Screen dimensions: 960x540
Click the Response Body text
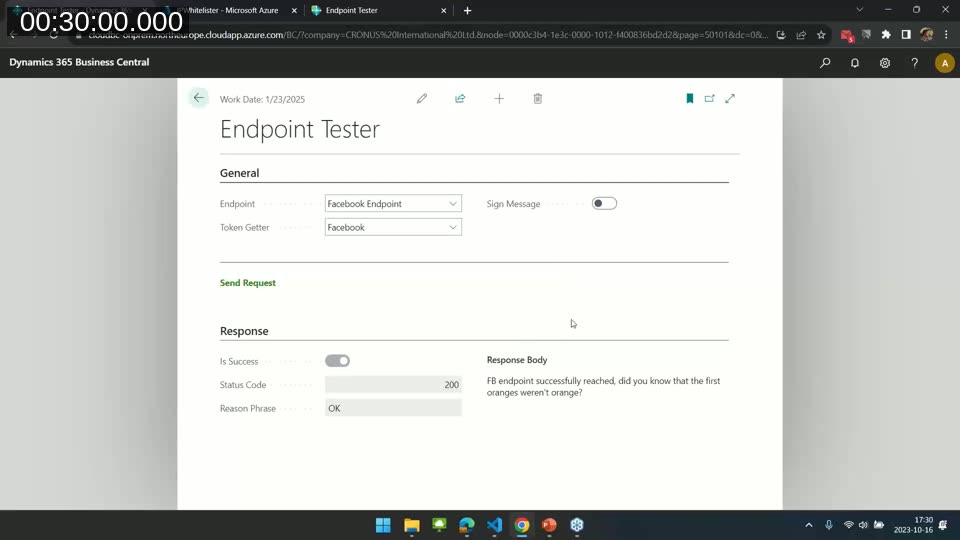(x=603, y=386)
